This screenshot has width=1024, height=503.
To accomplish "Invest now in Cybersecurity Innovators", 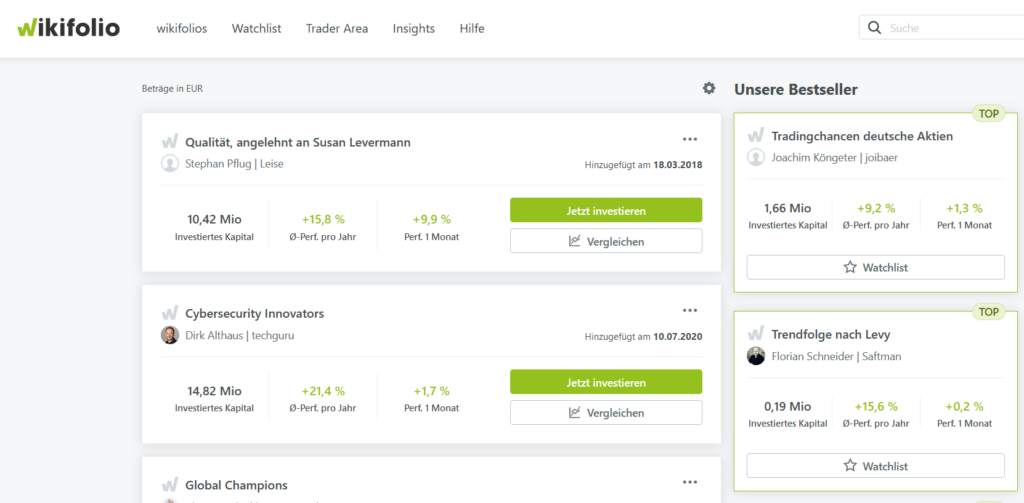I will (606, 382).
